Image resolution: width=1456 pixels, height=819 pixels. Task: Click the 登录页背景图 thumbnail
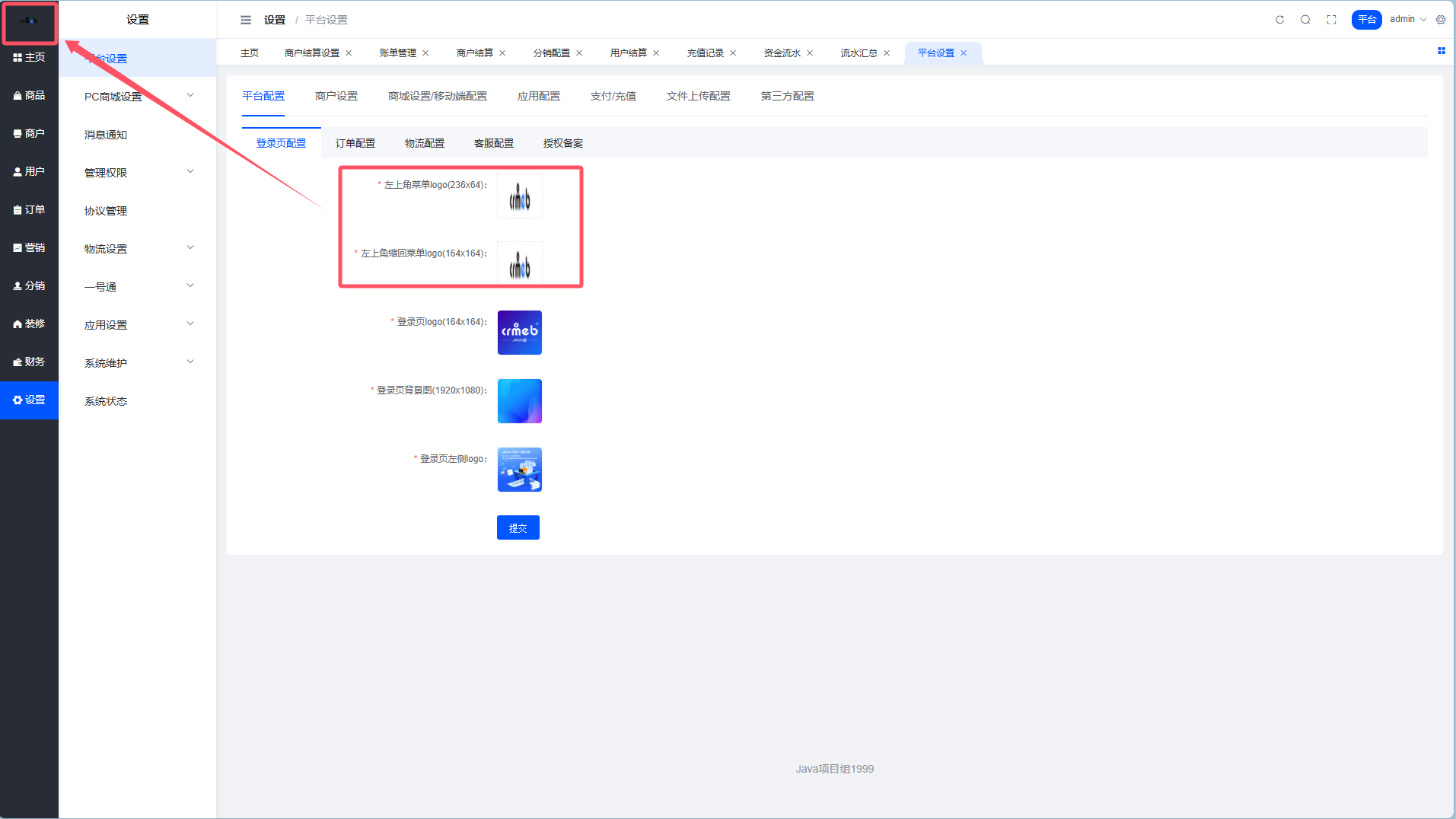[x=519, y=401]
